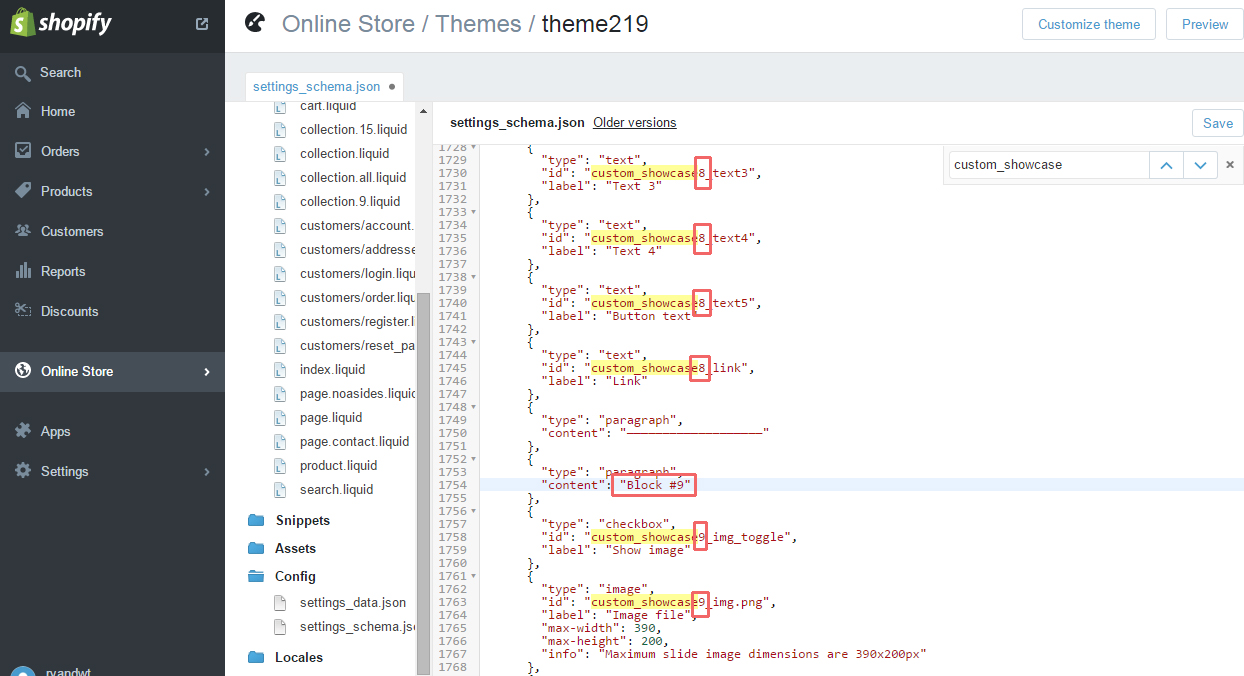This screenshot has height=676, width=1244.
Task: Click the Orders checkbox icon
Action: coord(23,151)
